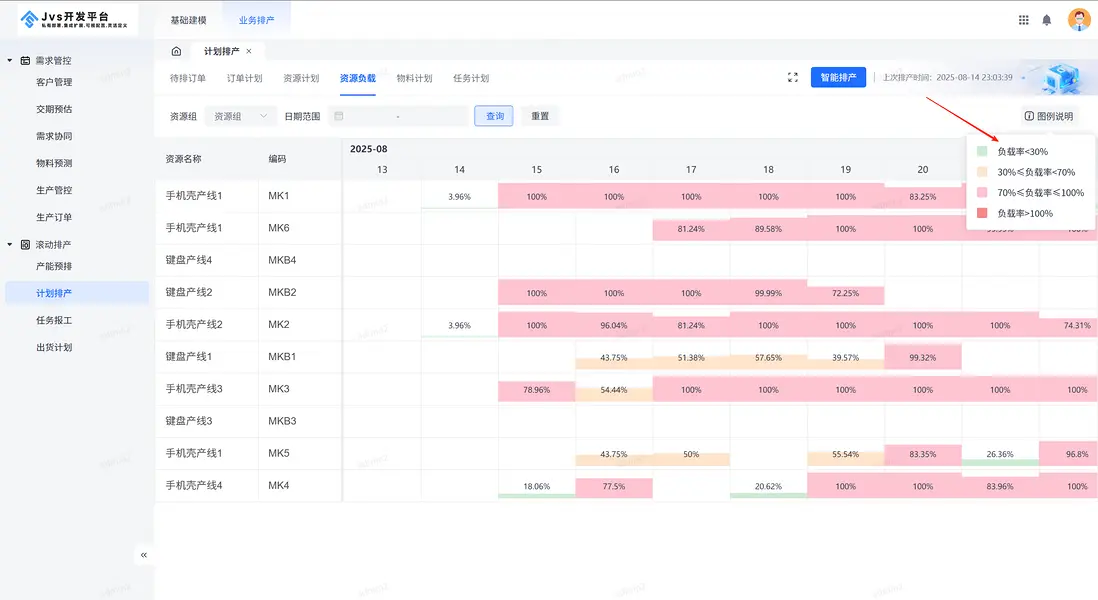Image resolution: width=1098 pixels, height=600 pixels.
Task: Open the 物料计划 tab
Action: pos(415,78)
